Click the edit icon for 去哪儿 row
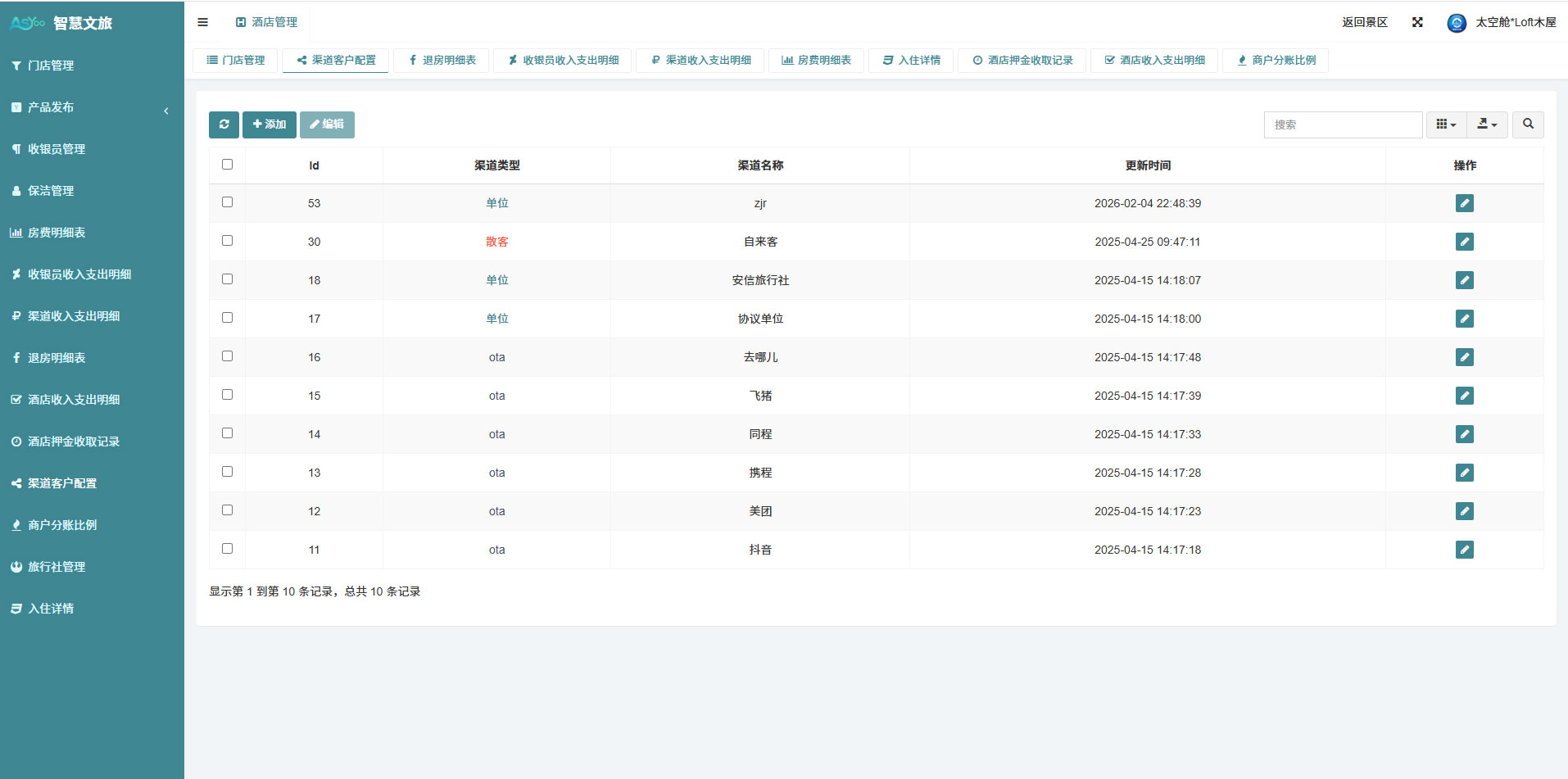The image size is (1568, 779). 1464,357
